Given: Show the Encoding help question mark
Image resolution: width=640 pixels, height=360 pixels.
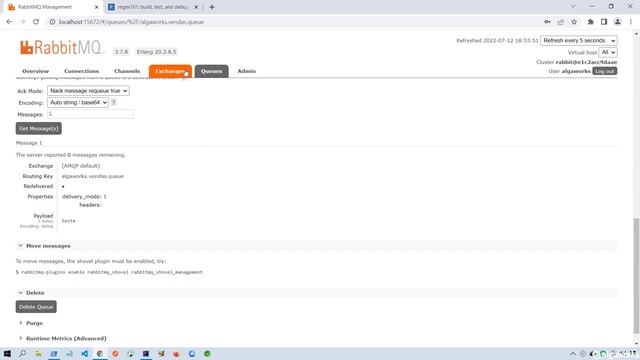Looking at the screenshot, I should (114, 102).
